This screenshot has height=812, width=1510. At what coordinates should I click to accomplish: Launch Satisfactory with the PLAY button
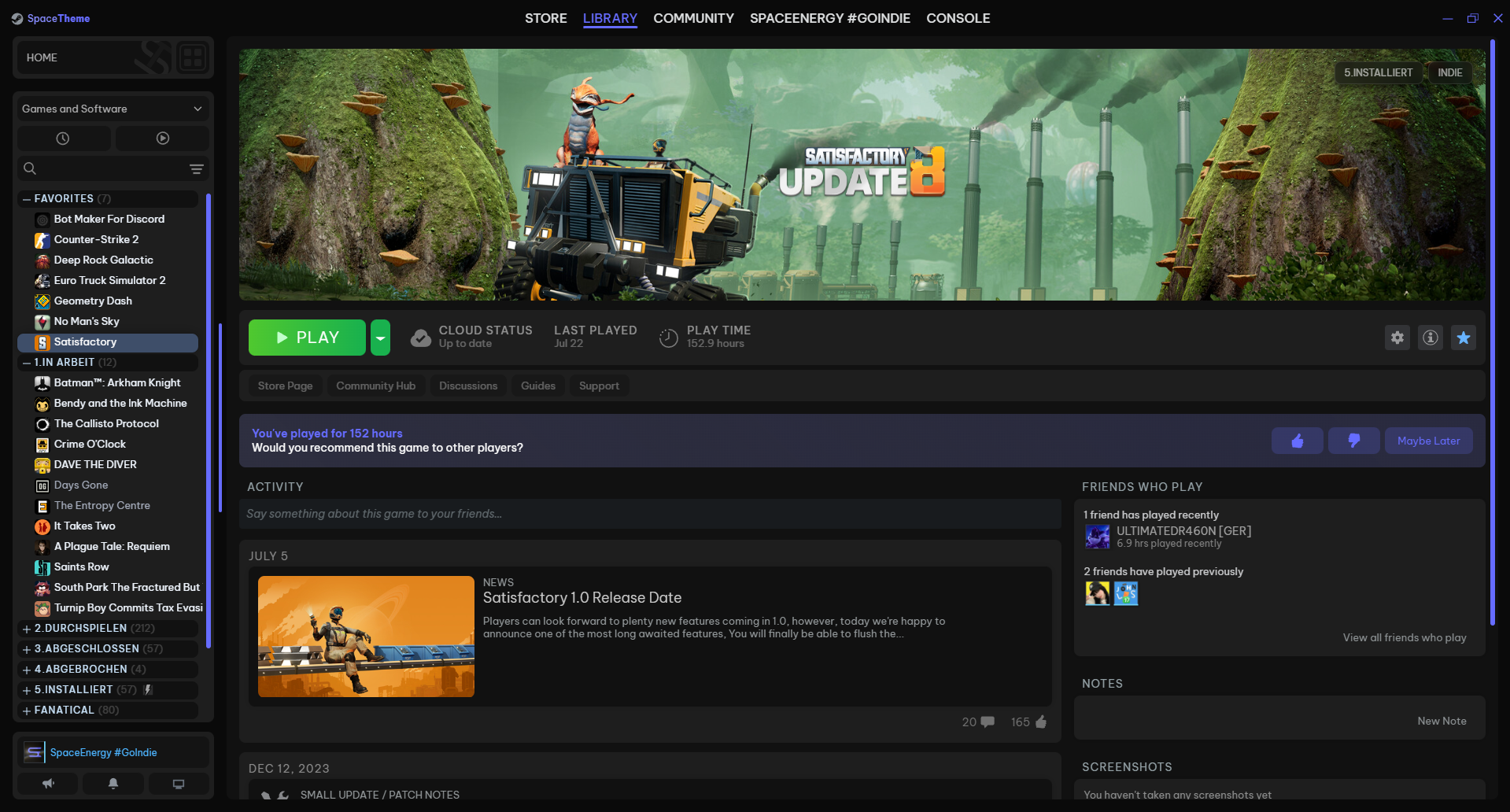(307, 338)
